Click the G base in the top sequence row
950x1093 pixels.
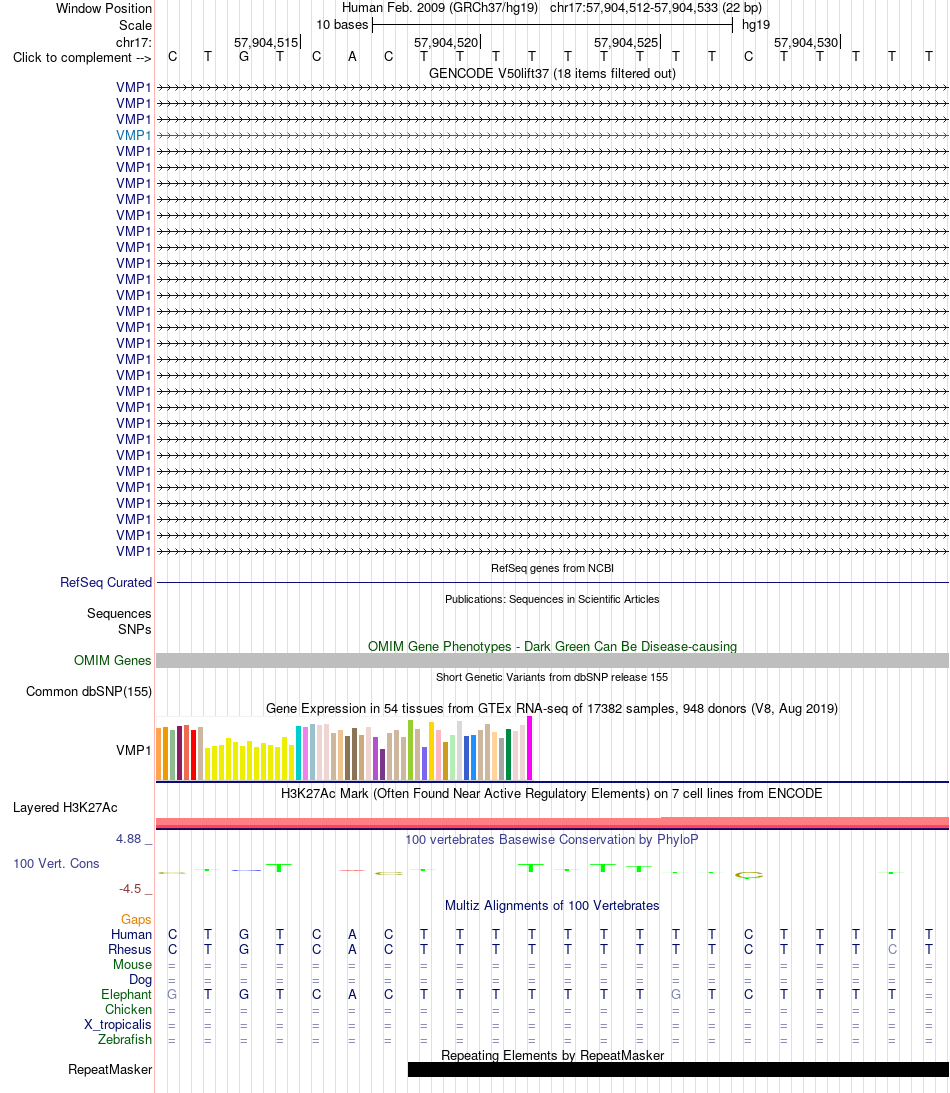click(x=244, y=56)
